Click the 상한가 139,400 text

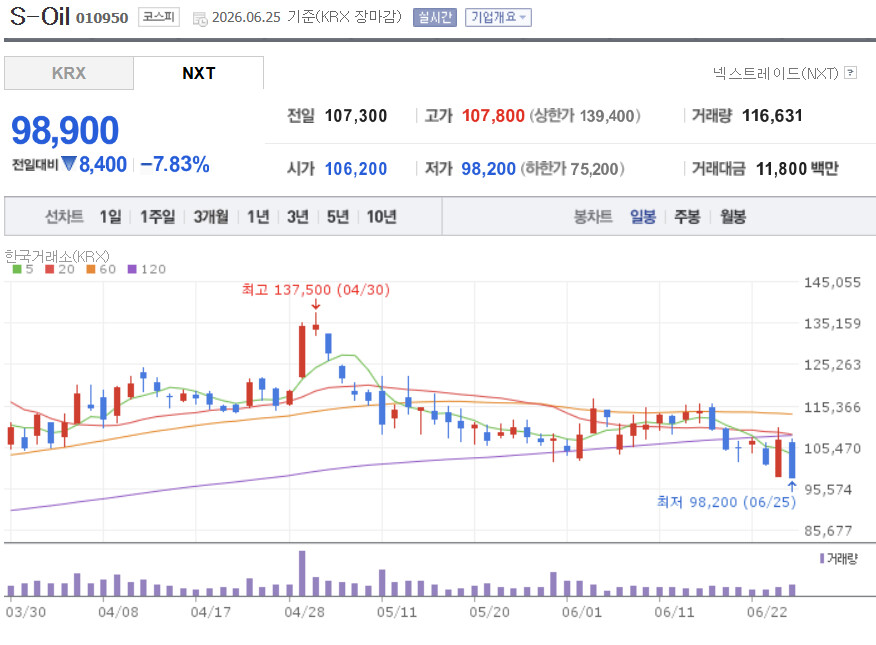[585, 116]
